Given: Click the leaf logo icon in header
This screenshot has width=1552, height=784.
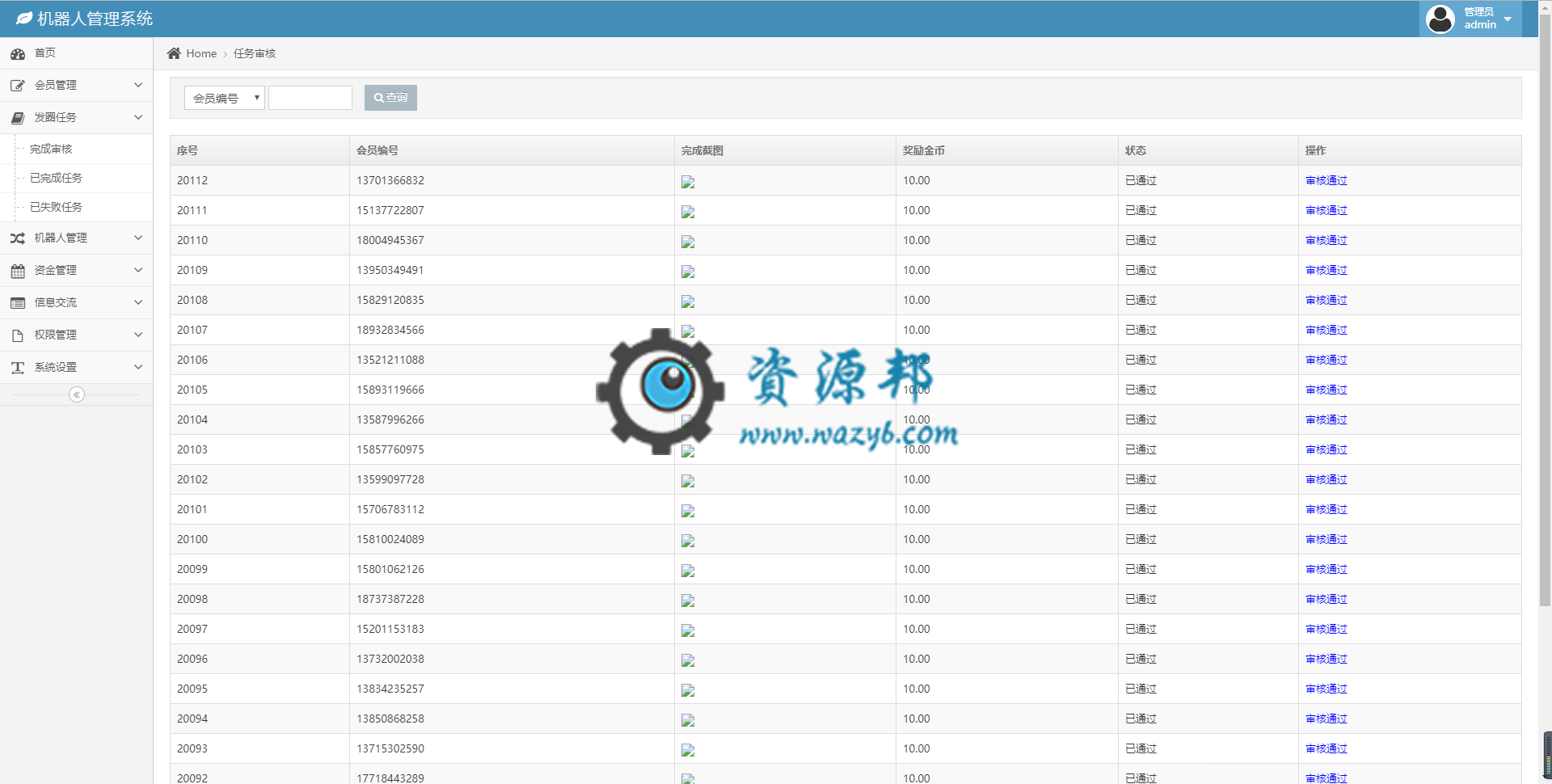Looking at the screenshot, I should pos(24,18).
